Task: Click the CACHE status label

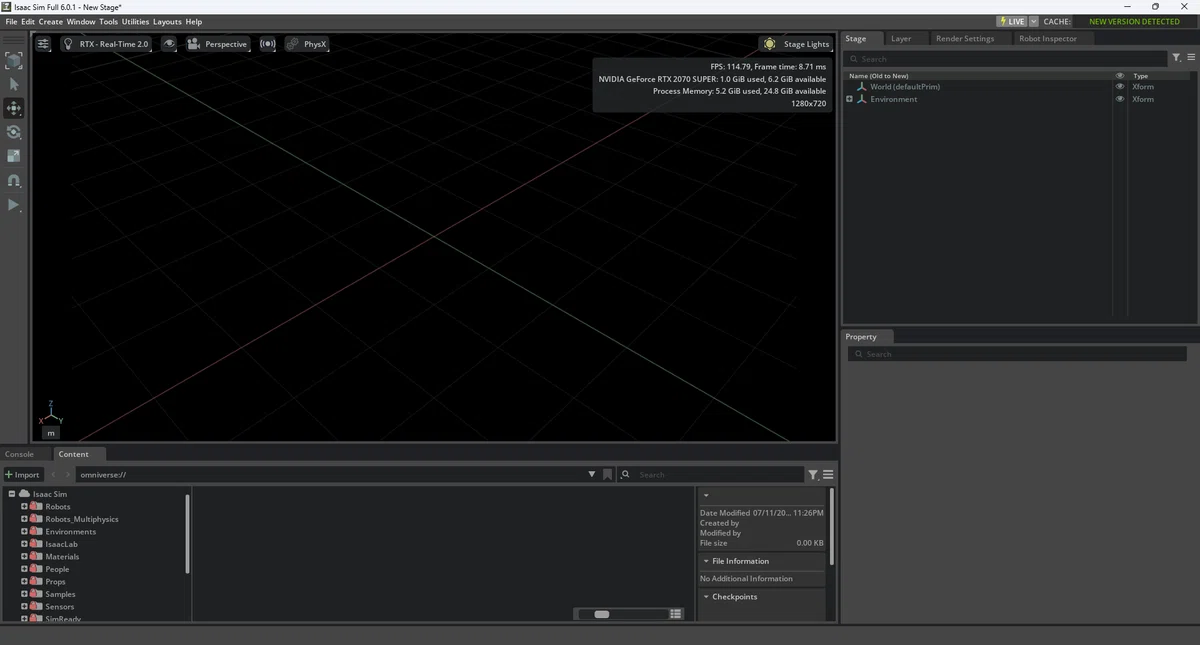Action: (x=1057, y=21)
